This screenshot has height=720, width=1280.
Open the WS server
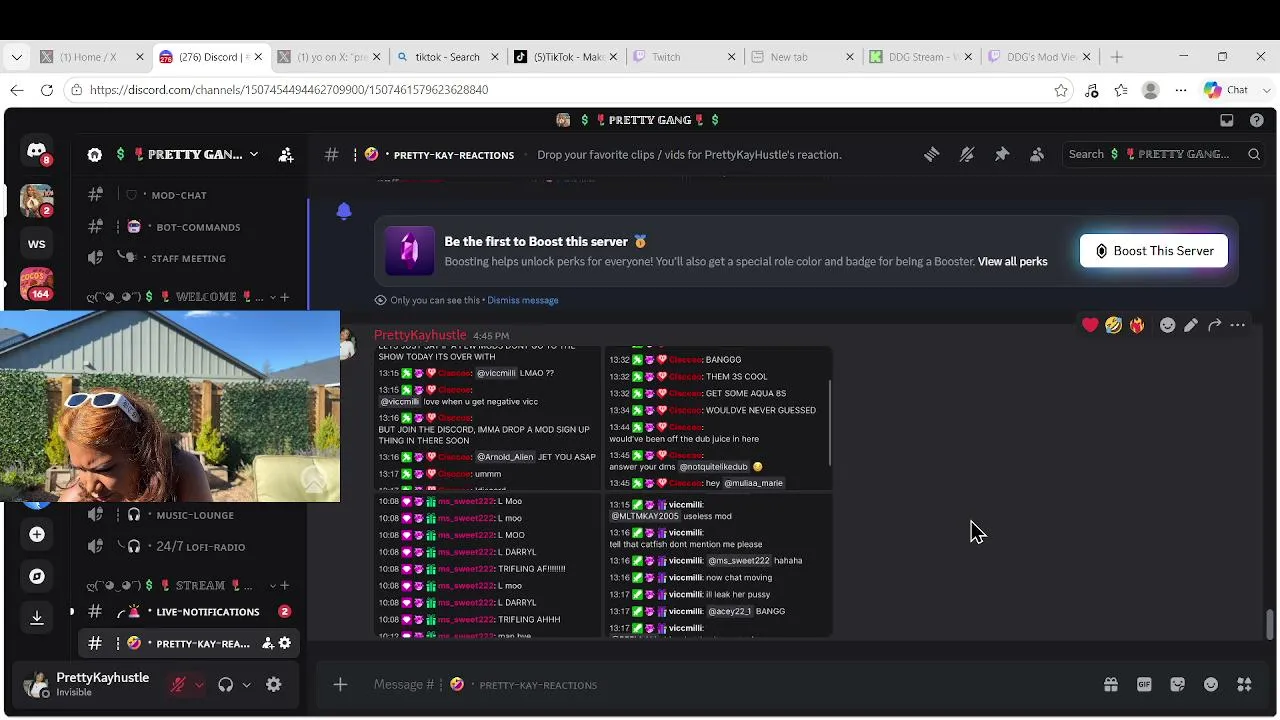37,243
